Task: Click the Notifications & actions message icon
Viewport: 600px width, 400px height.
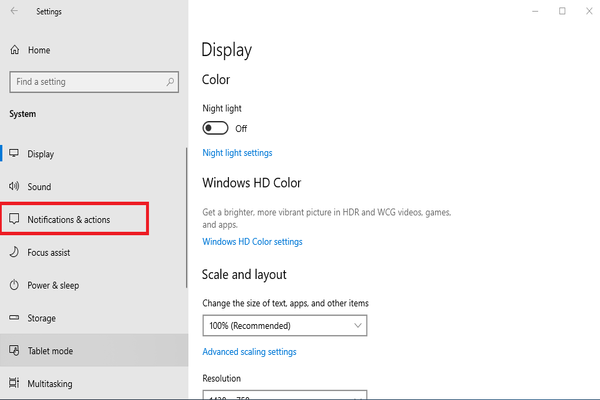Action: click(14, 219)
